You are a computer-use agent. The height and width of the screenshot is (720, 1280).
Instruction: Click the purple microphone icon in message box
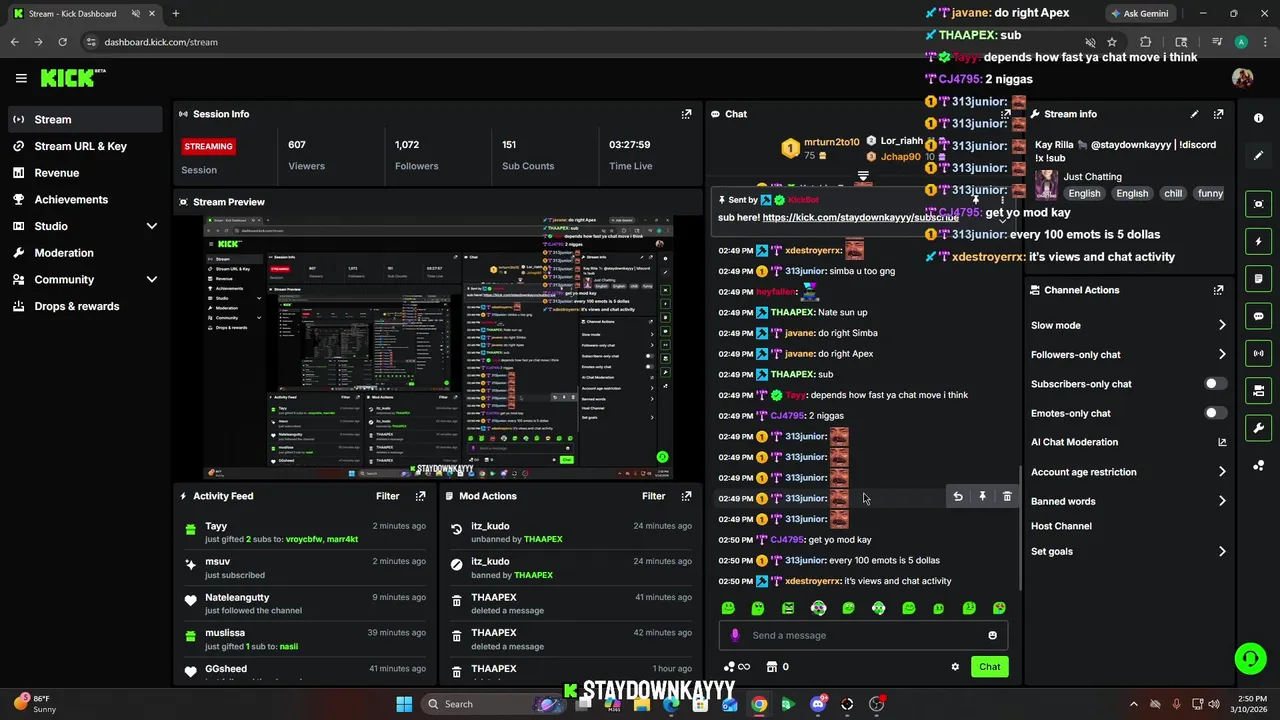click(735, 635)
